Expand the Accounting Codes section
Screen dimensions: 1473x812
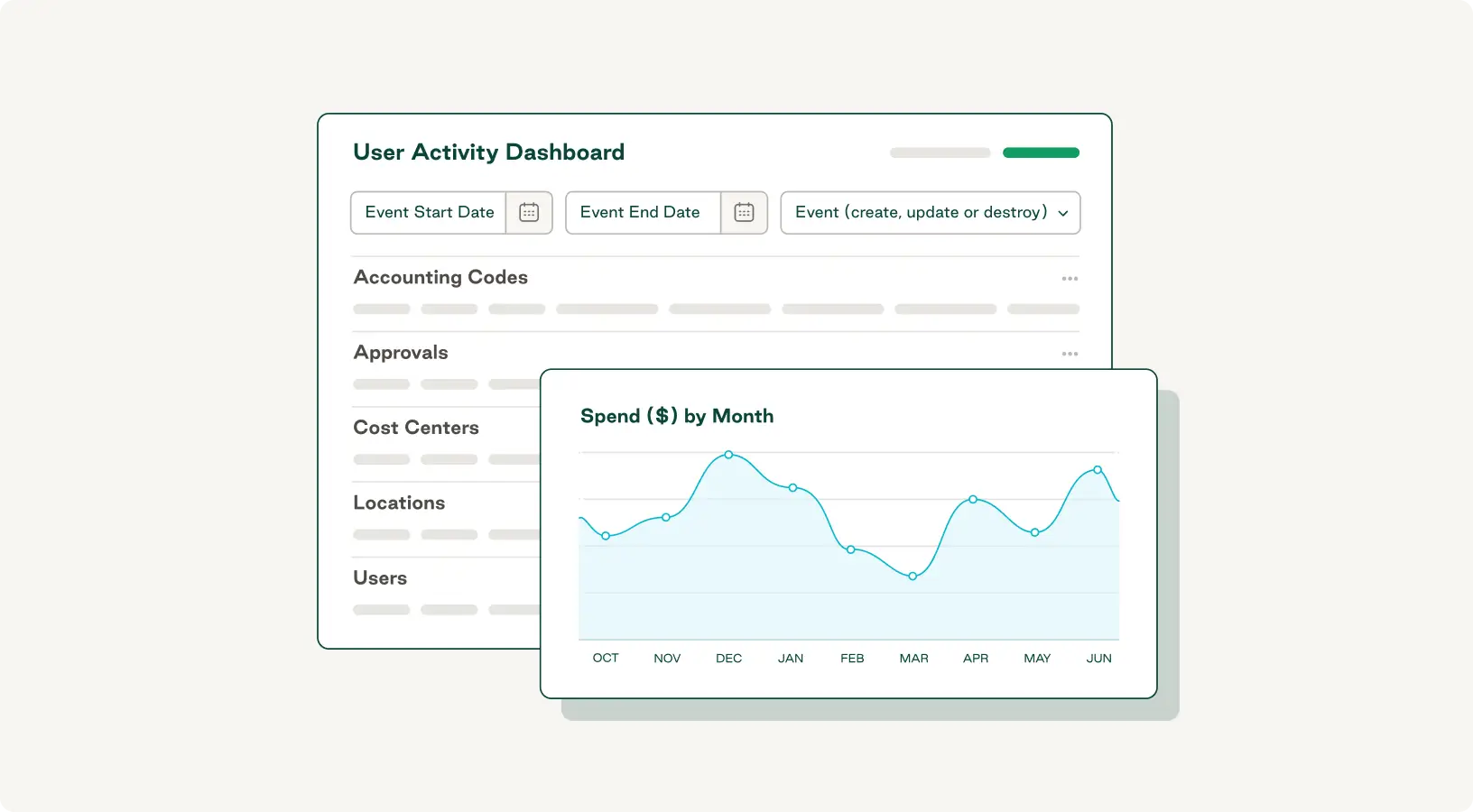coord(440,277)
